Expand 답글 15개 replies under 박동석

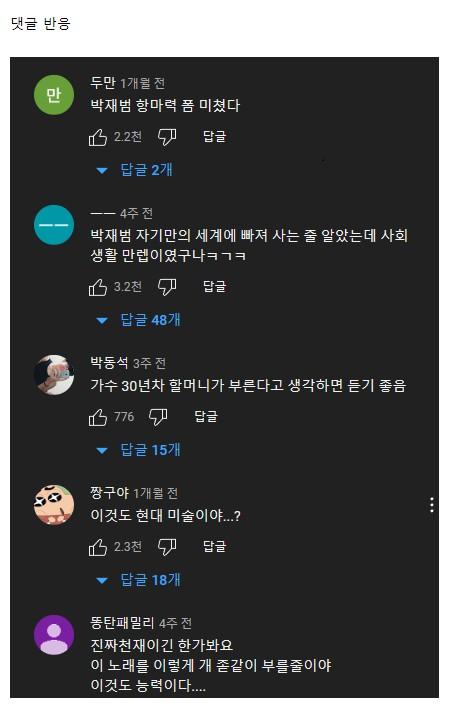click(138, 450)
